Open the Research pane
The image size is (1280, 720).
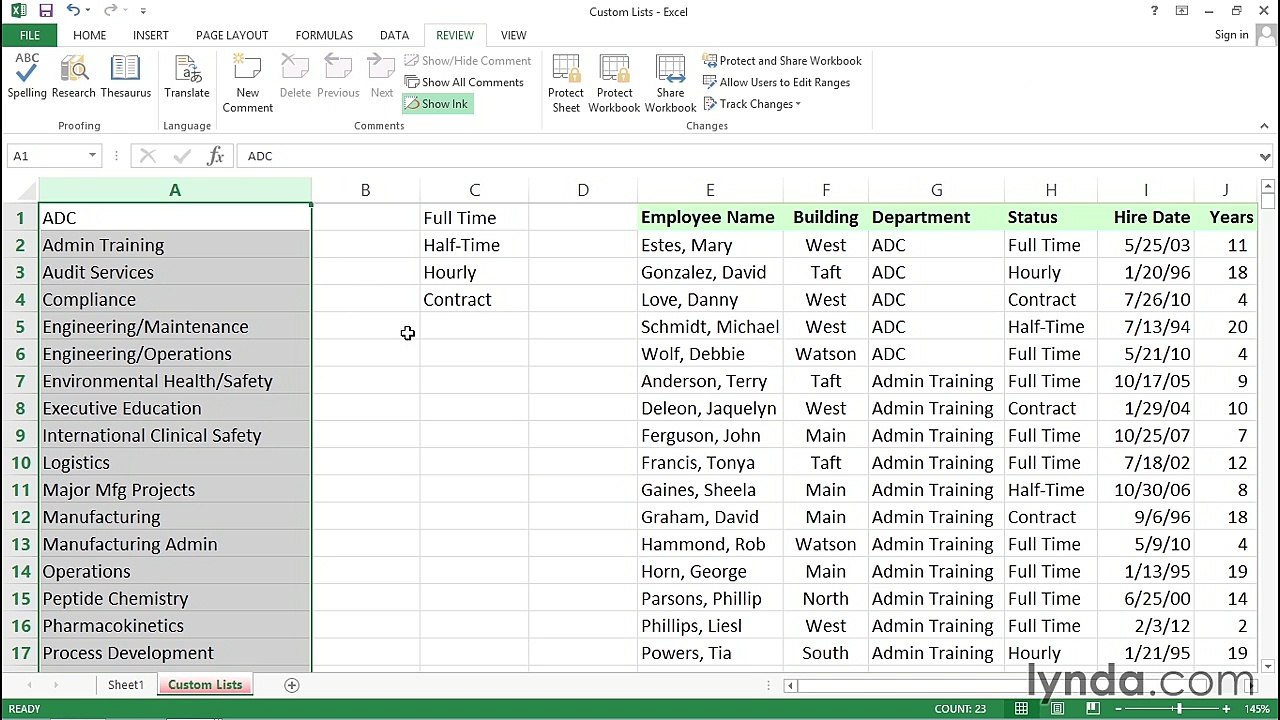73,77
